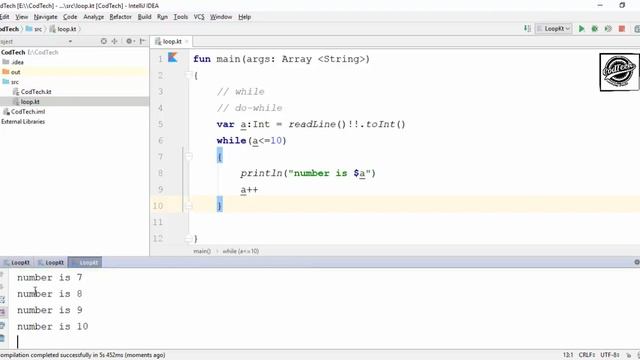Click while (a<=10) editor breadcrumb

tap(240, 251)
